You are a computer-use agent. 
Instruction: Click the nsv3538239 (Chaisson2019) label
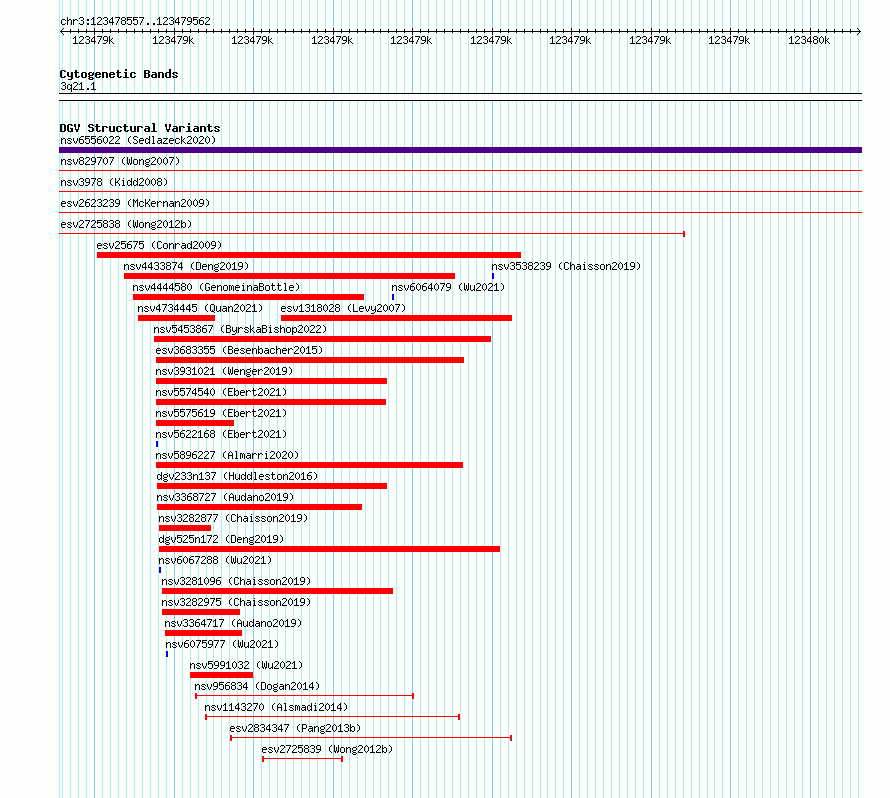566,266
